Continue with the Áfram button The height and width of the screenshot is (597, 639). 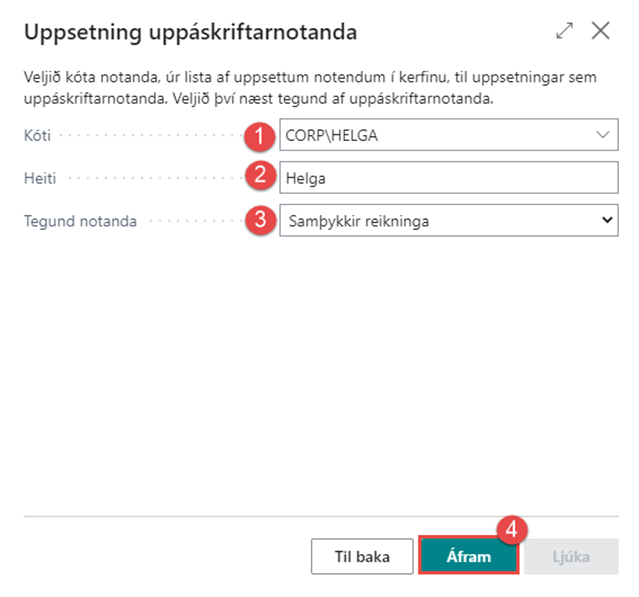(469, 556)
